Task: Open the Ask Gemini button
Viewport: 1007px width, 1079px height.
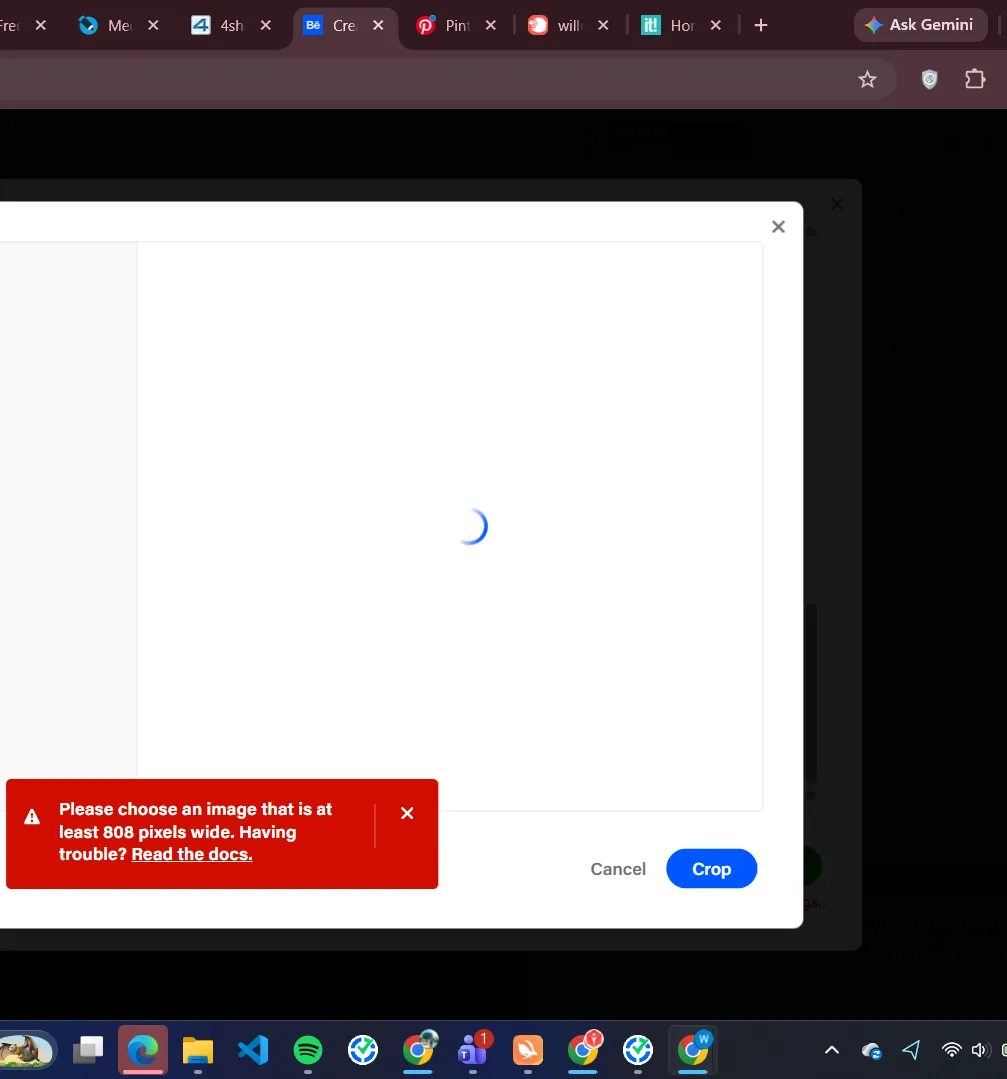Action: pos(920,25)
